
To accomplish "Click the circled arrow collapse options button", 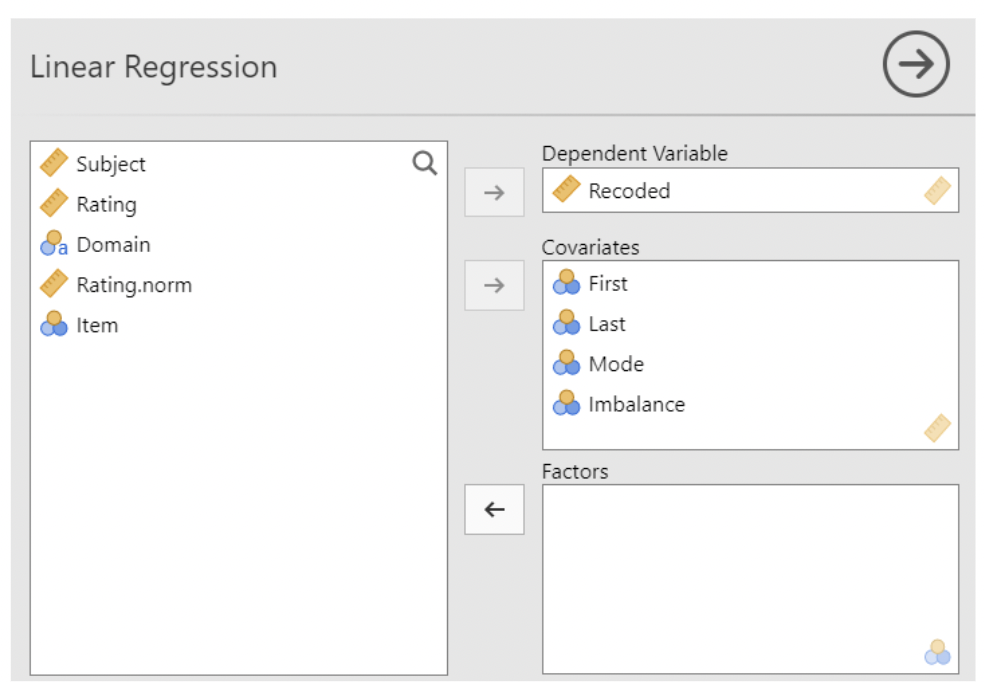I will pyautogui.click(x=915, y=64).
